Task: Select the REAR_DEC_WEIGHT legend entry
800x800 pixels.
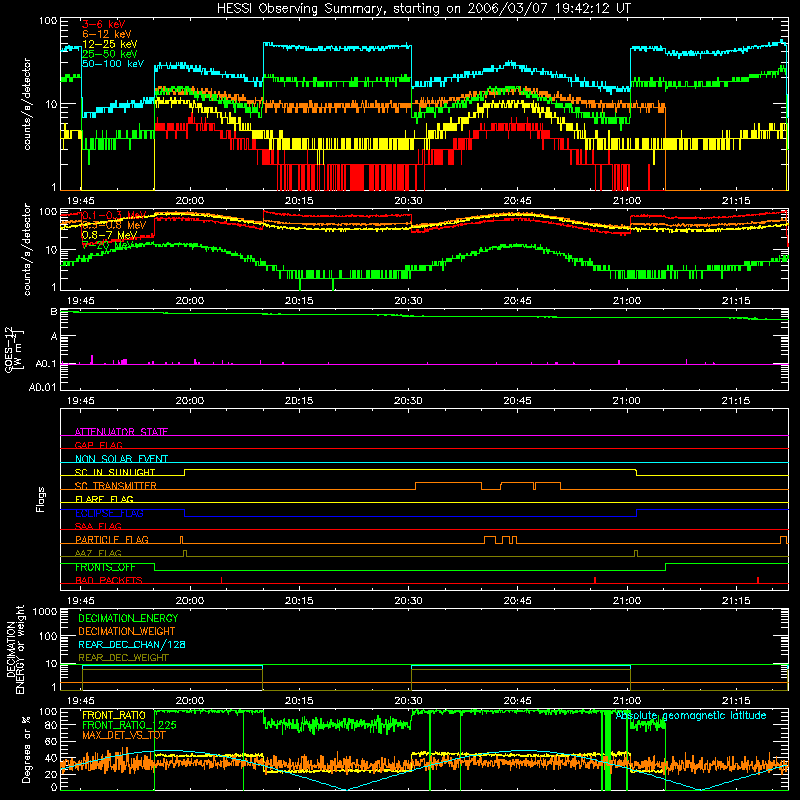Action: click(123, 658)
